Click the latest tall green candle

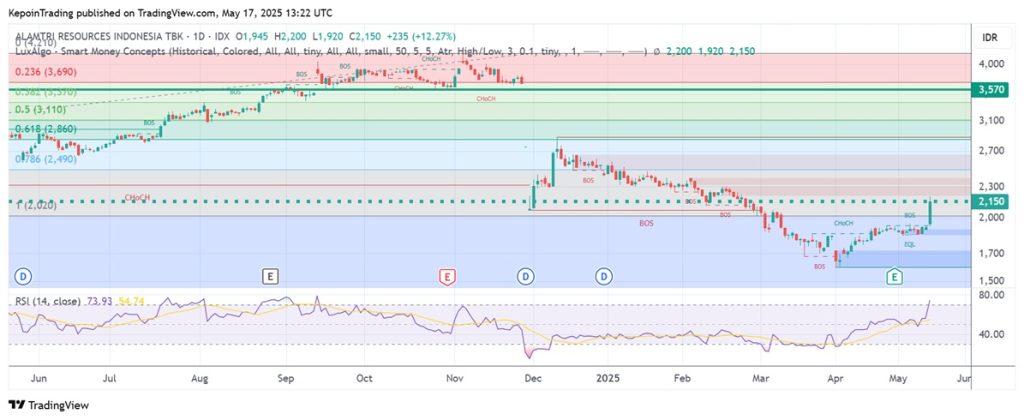931,211
